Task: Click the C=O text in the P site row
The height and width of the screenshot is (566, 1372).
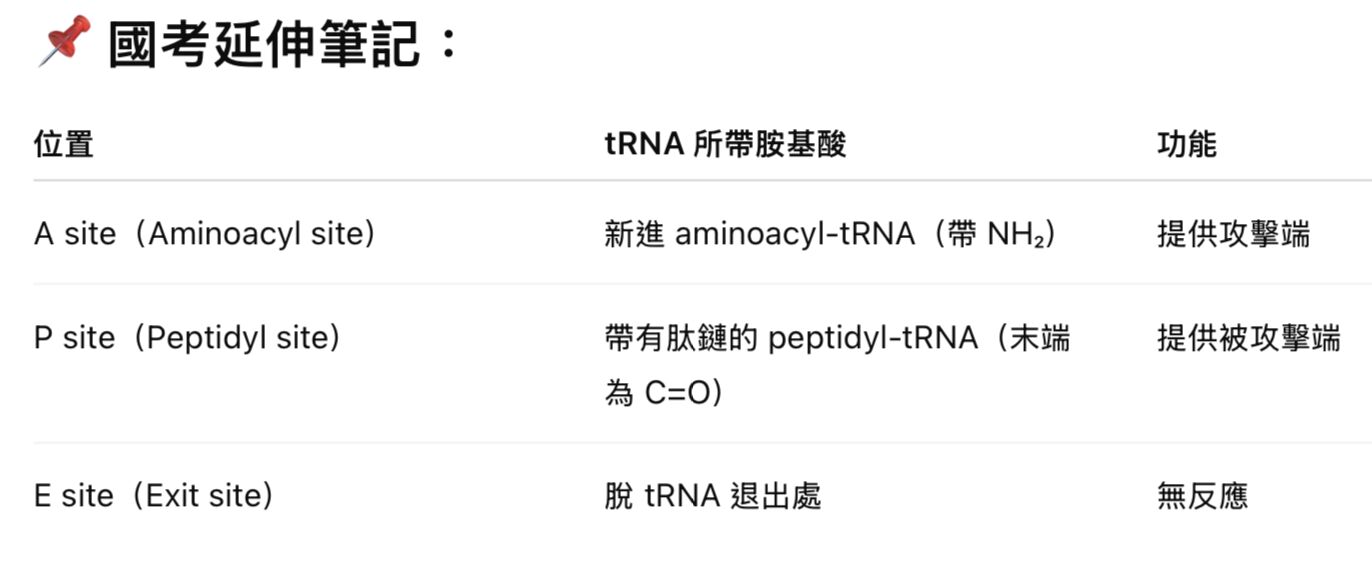Action: click(x=676, y=393)
